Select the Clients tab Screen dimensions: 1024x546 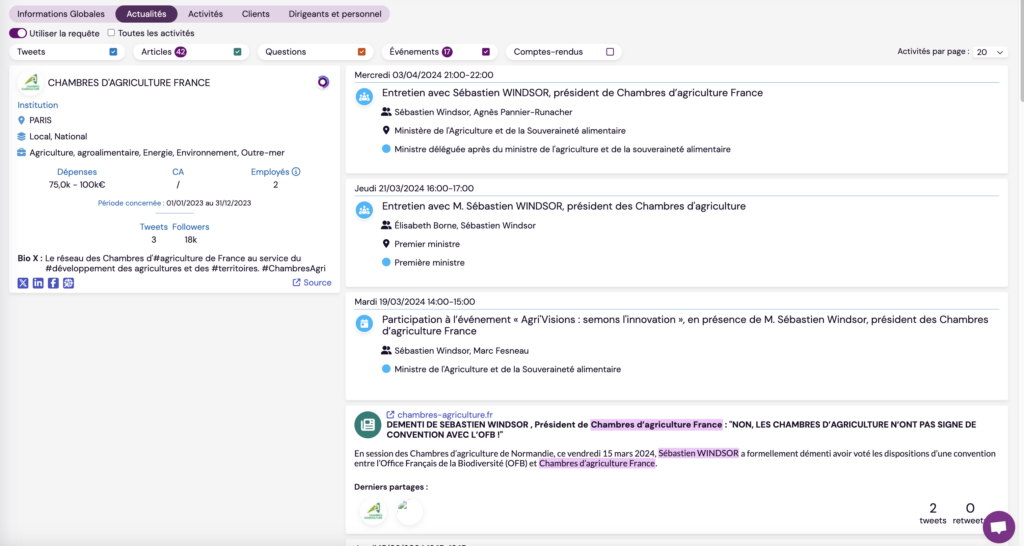tap(256, 14)
